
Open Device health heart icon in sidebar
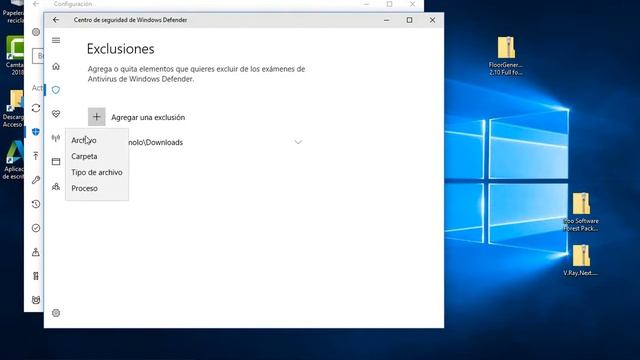point(56,114)
